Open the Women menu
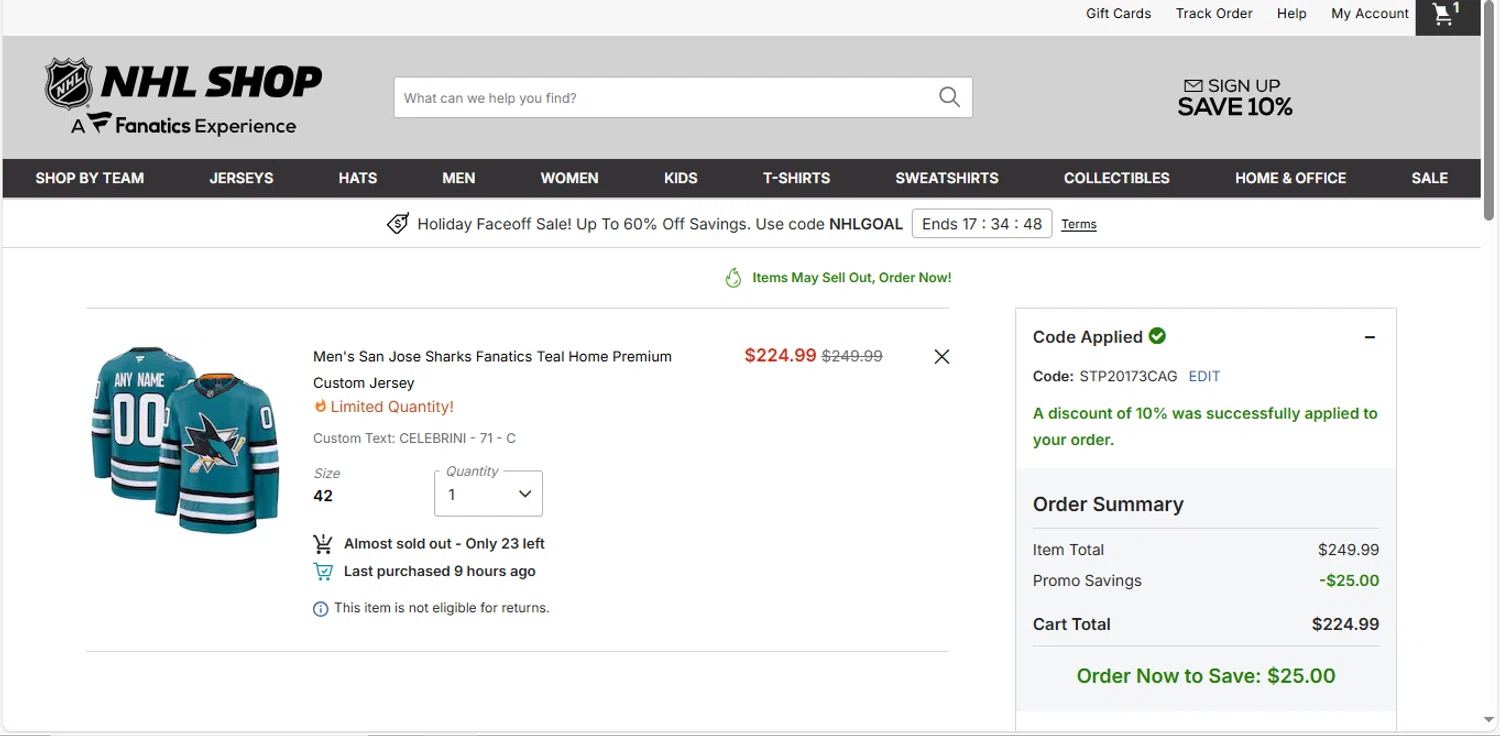Viewport: 1500px width, 736px height. pos(569,178)
